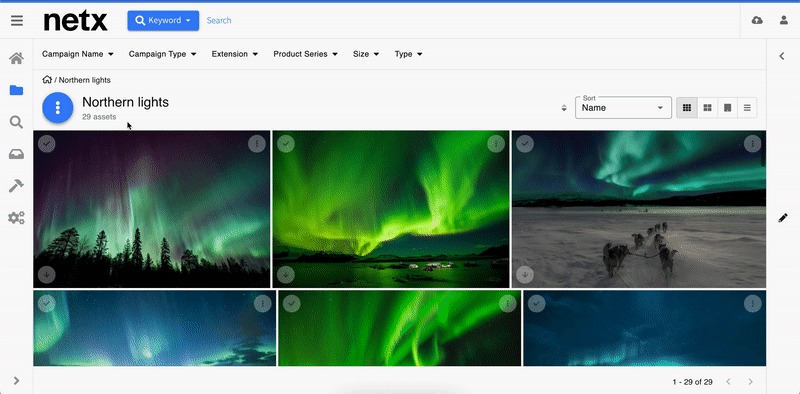Click the cloud upload icon
Viewport: 800px width, 394px height.
pos(757,20)
